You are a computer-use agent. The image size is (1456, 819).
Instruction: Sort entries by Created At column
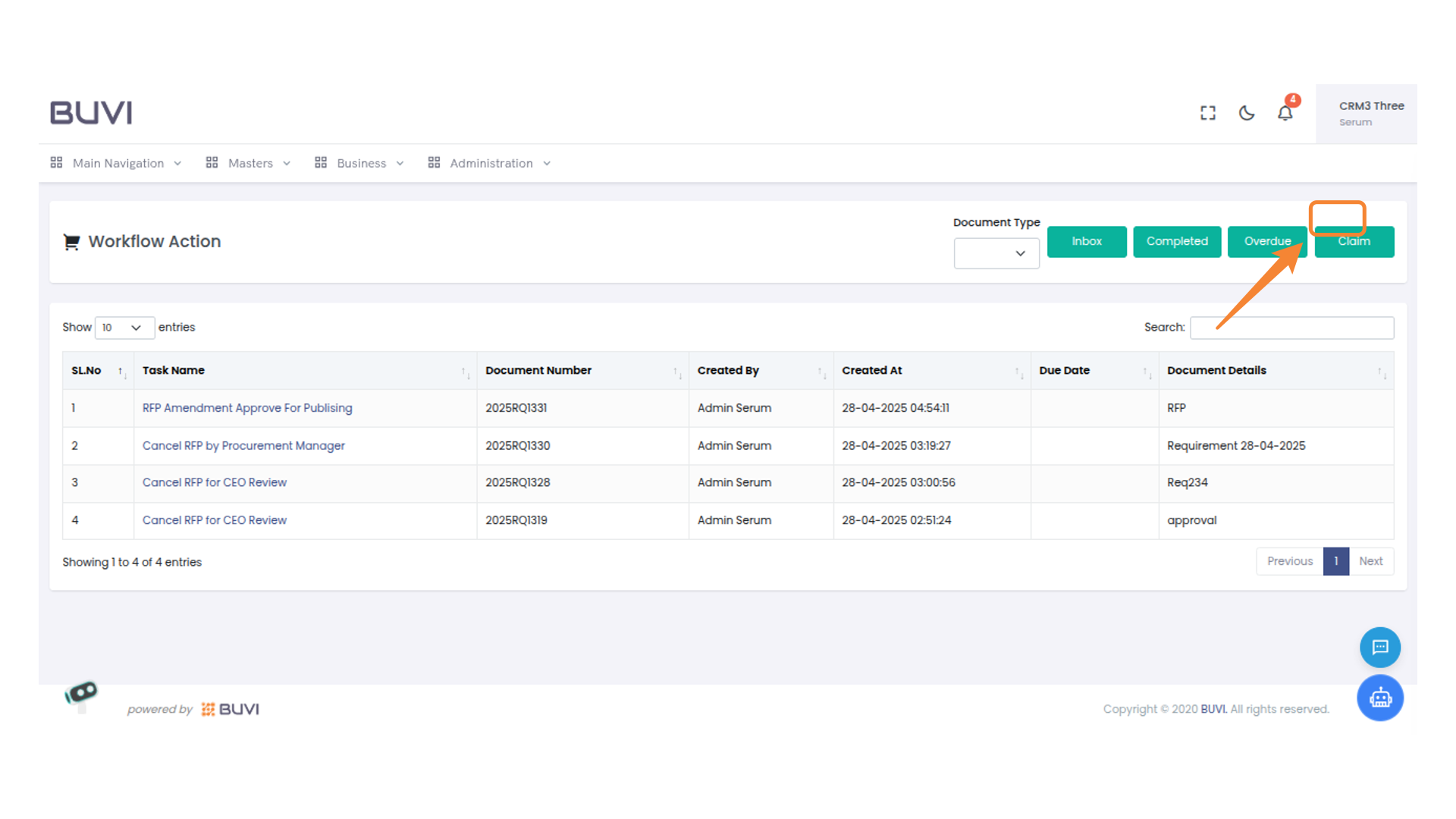[1018, 373]
